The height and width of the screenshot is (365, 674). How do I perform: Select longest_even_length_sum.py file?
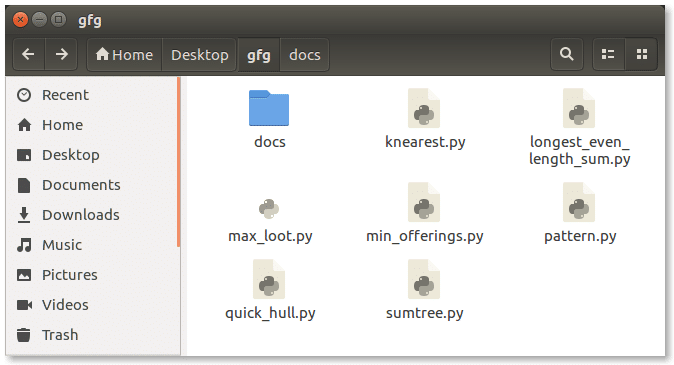coord(579,127)
